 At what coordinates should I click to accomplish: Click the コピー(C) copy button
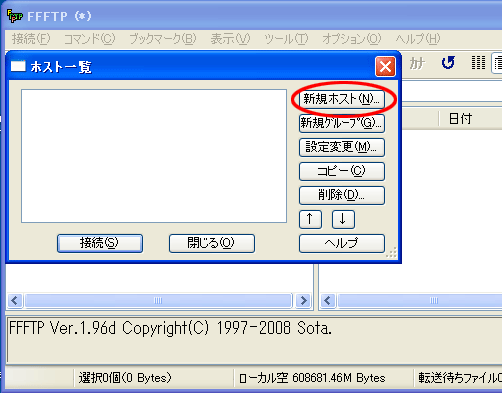(342, 171)
